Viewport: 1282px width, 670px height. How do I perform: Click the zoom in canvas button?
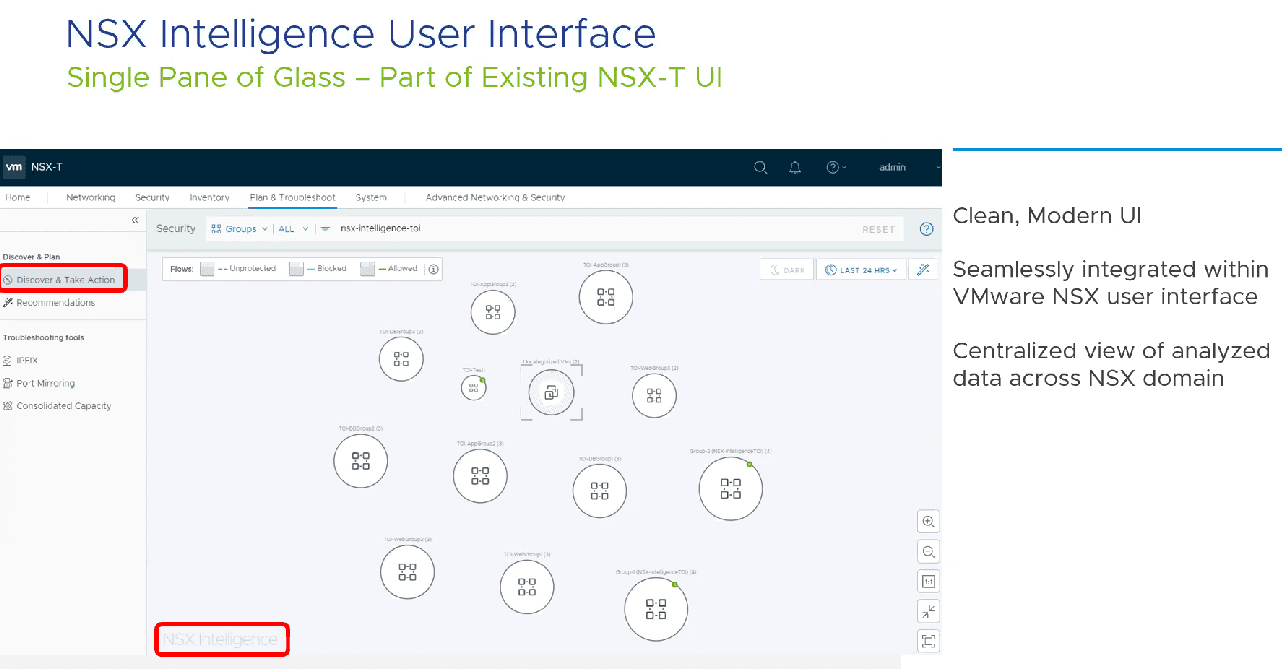928,521
